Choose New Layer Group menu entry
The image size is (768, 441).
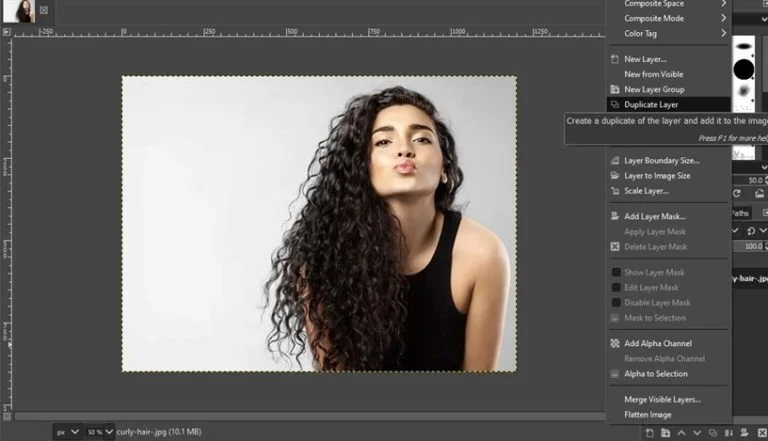tap(654, 90)
